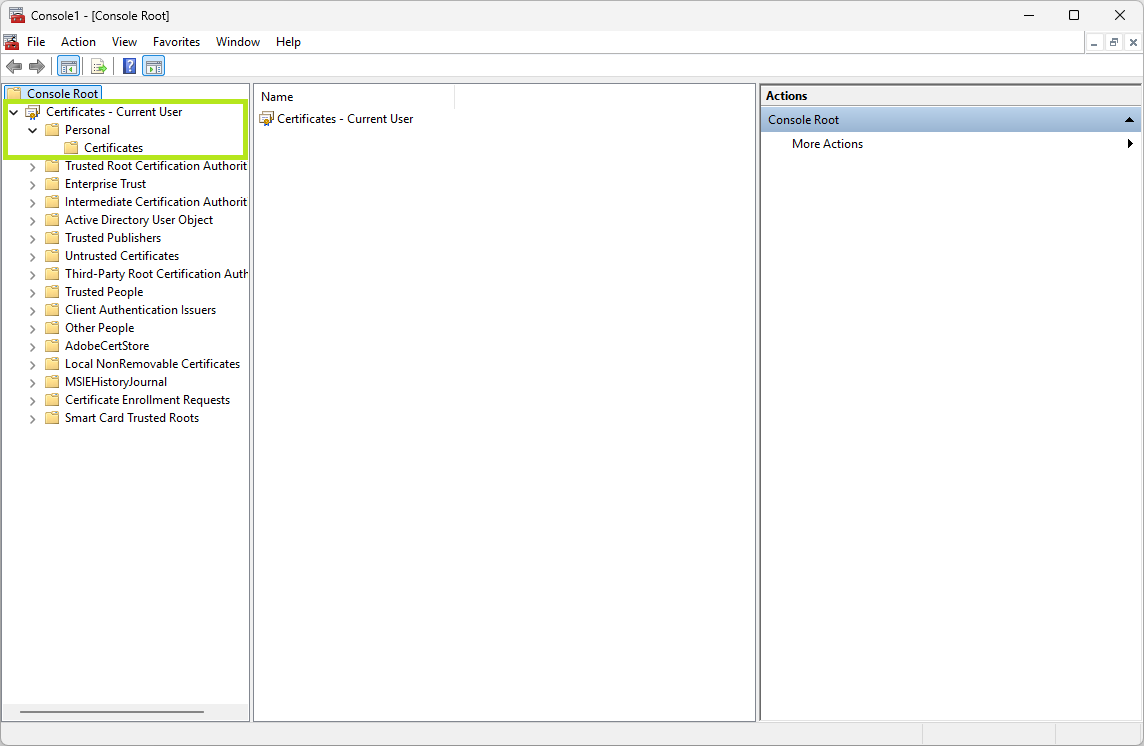Expand Certificate Enrollment Requests node
The height and width of the screenshot is (746, 1144).
tap(33, 401)
